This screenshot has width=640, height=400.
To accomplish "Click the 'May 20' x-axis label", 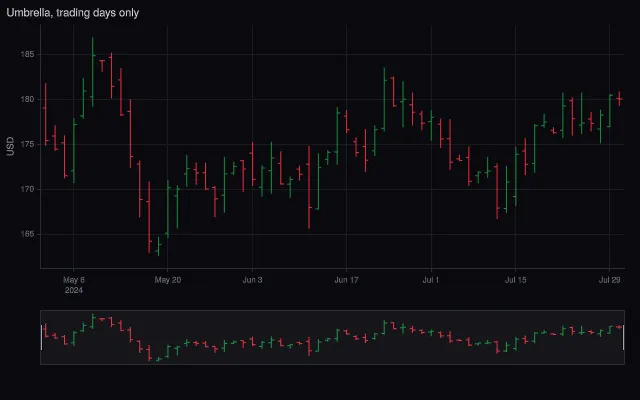I will tap(167, 280).
